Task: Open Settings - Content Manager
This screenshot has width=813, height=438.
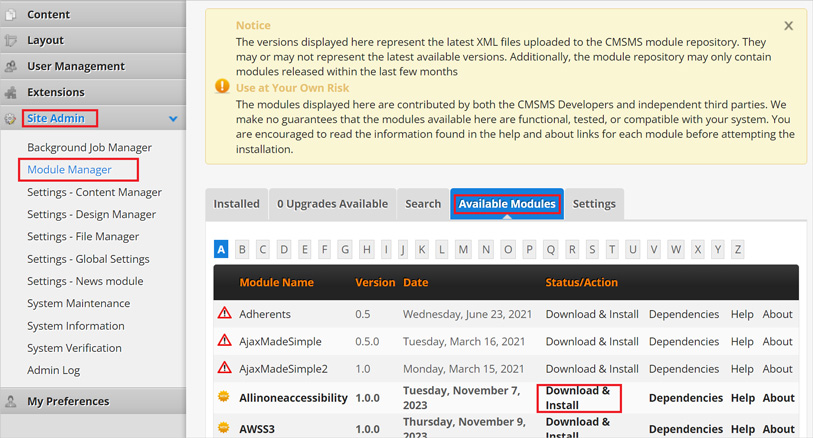Action: pyautogui.click(x=94, y=192)
